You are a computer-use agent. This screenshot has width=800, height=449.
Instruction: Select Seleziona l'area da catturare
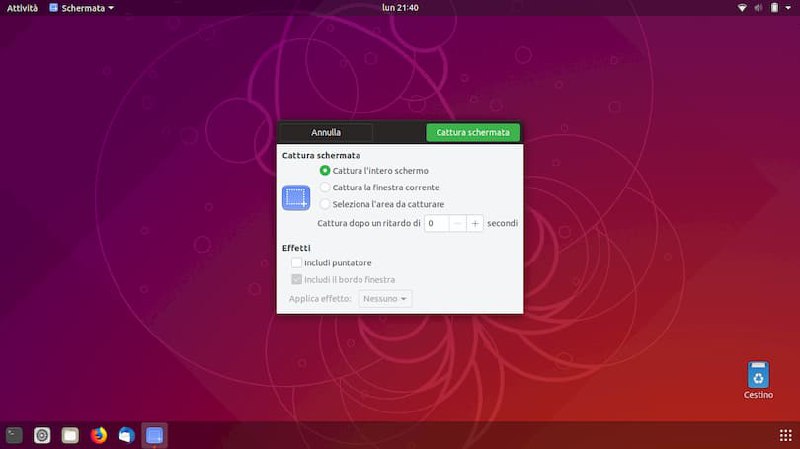tap(382, 204)
